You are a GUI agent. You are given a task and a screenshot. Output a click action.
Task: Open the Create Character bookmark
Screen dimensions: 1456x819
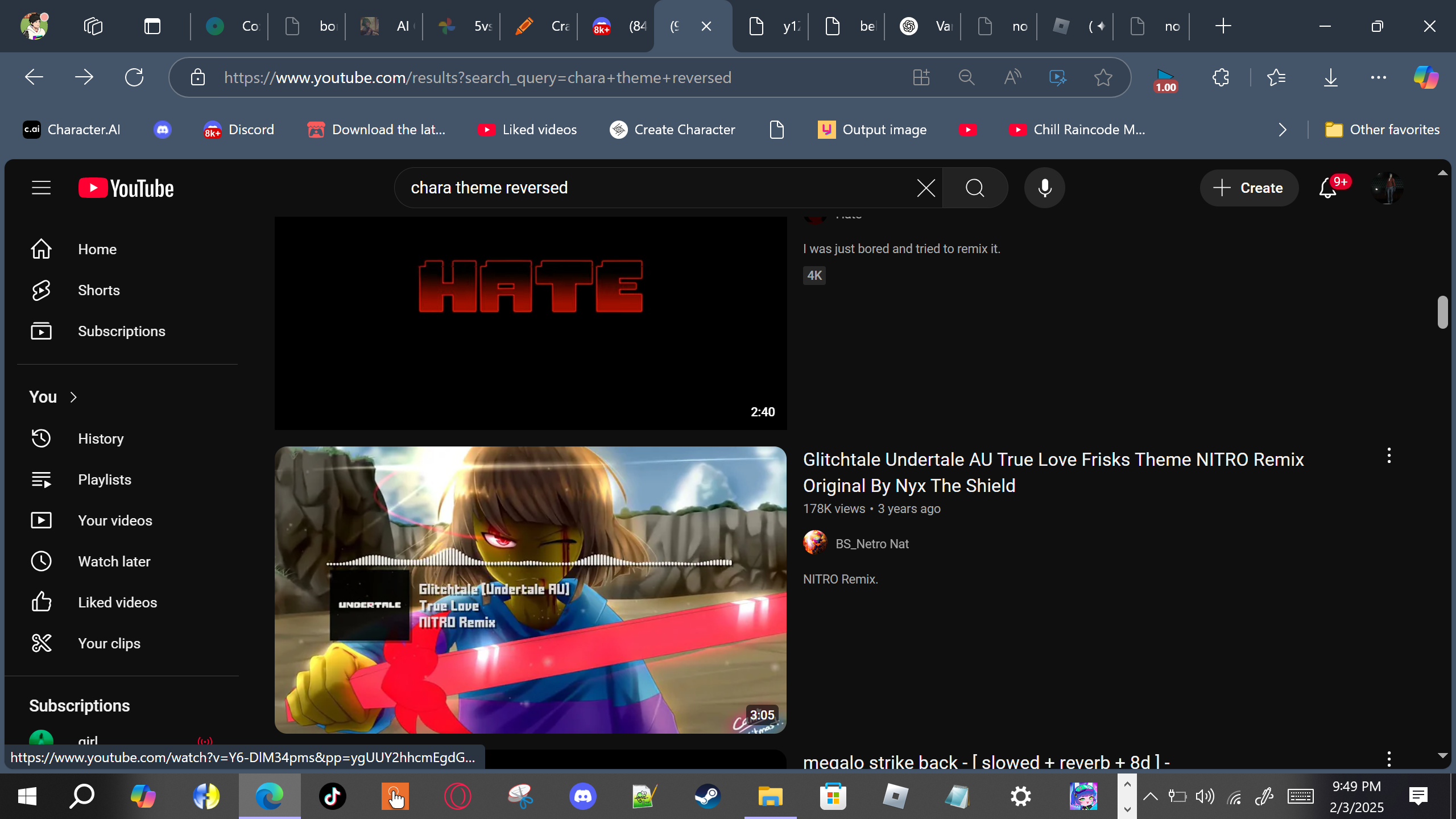(x=672, y=130)
